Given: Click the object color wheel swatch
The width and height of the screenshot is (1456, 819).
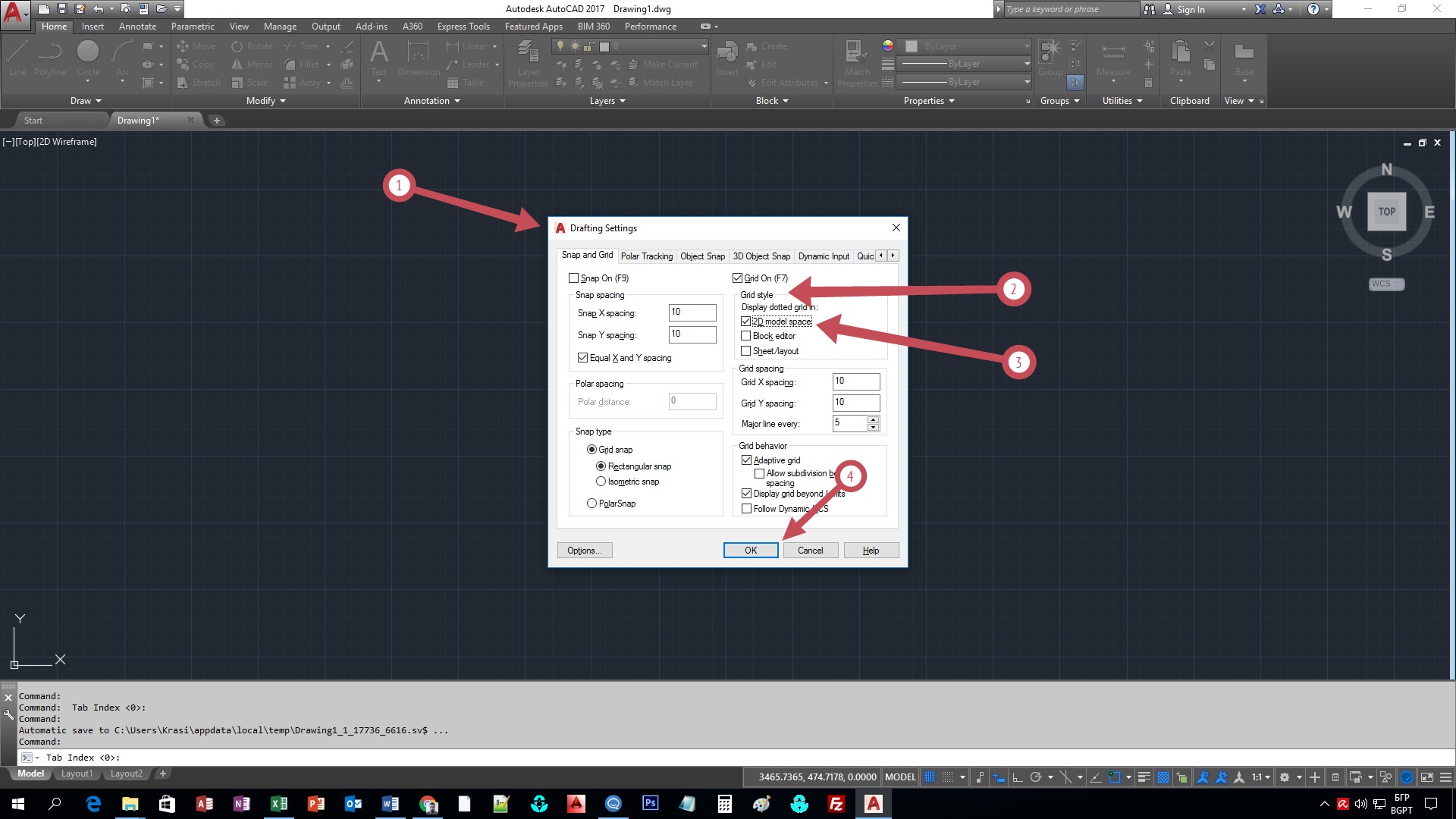Looking at the screenshot, I should tap(888, 46).
